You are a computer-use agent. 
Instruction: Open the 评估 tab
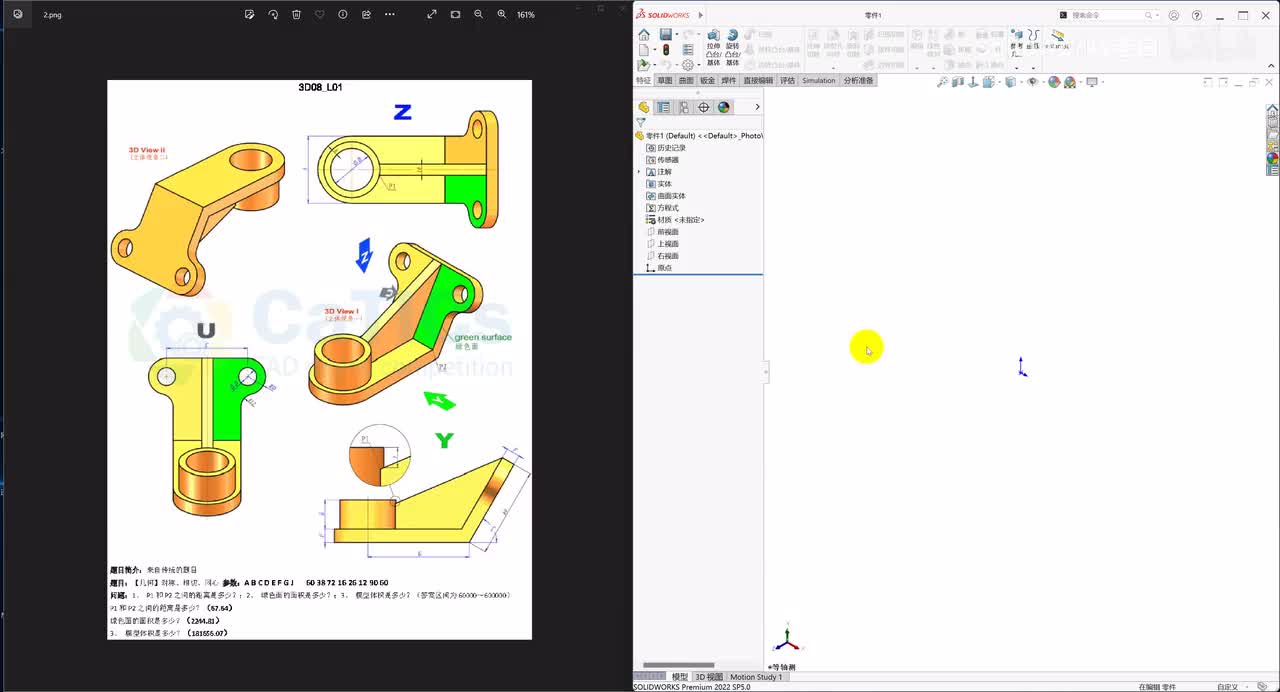[788, 81]
